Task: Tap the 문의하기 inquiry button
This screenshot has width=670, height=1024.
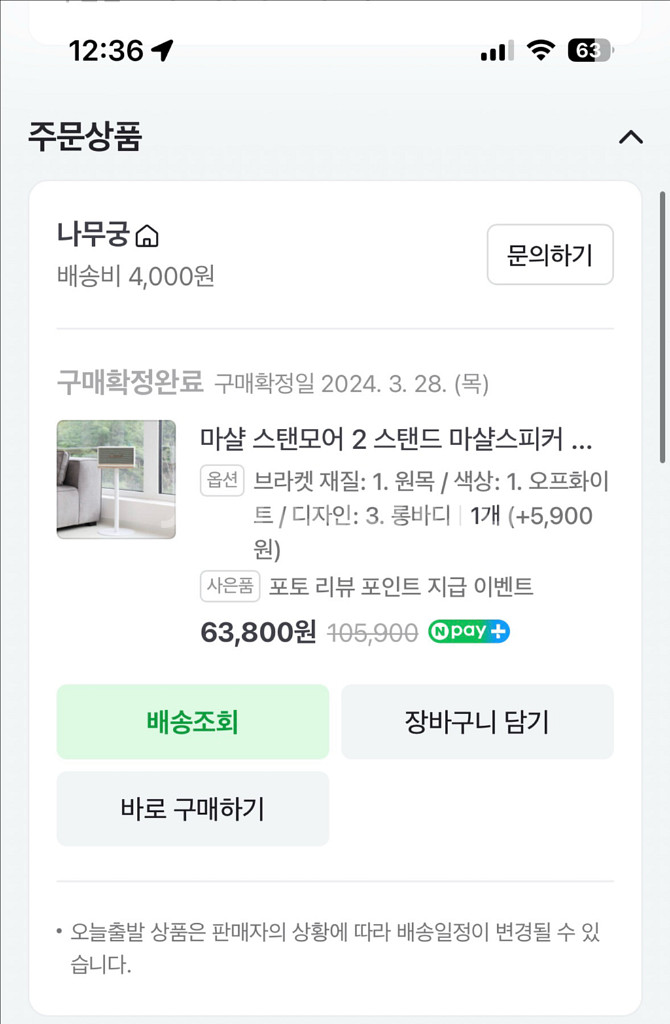Action: click(550, 255)
